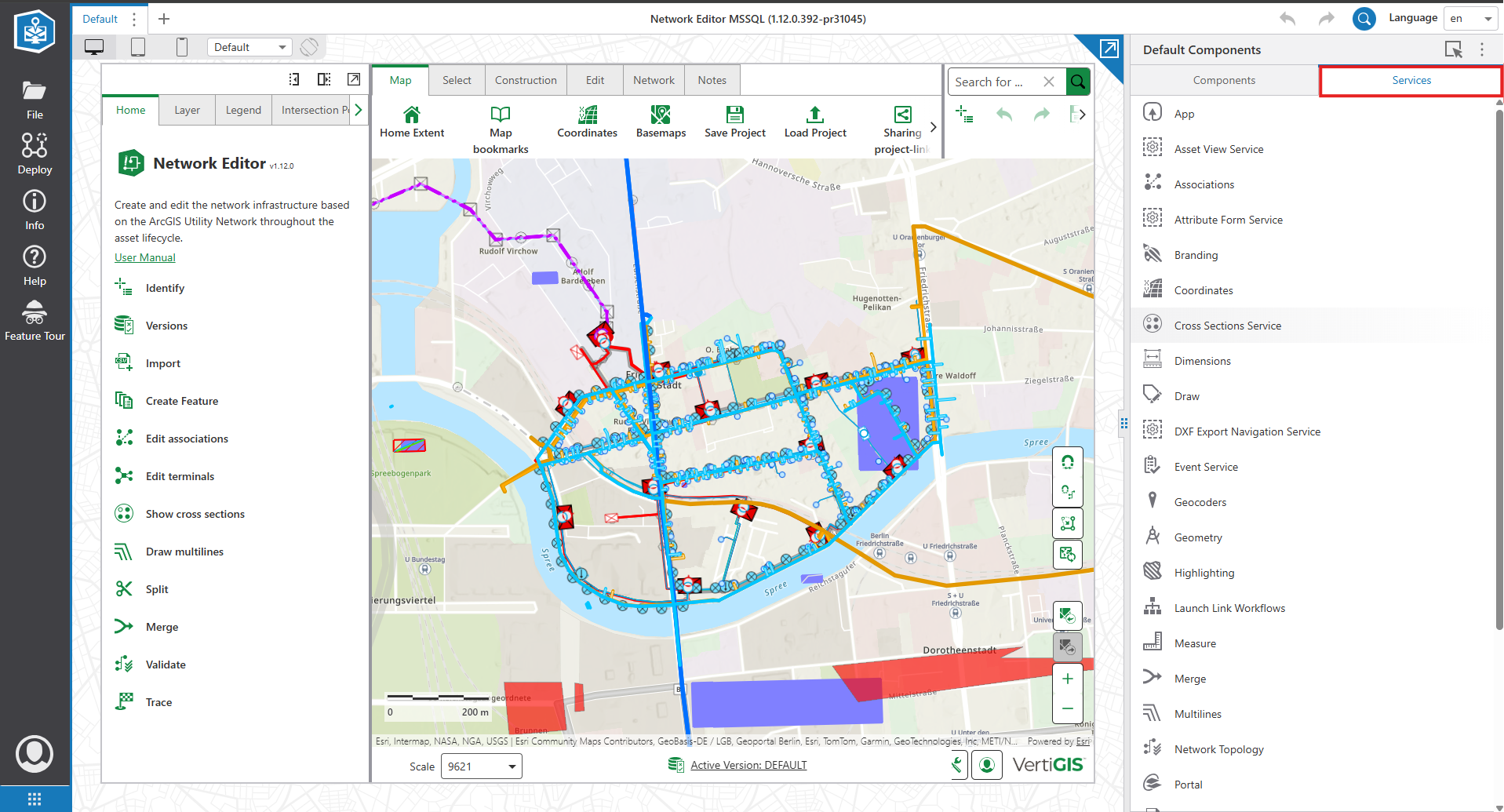
Task: Click the green search magnifier button
Action: pos(1079,82)
